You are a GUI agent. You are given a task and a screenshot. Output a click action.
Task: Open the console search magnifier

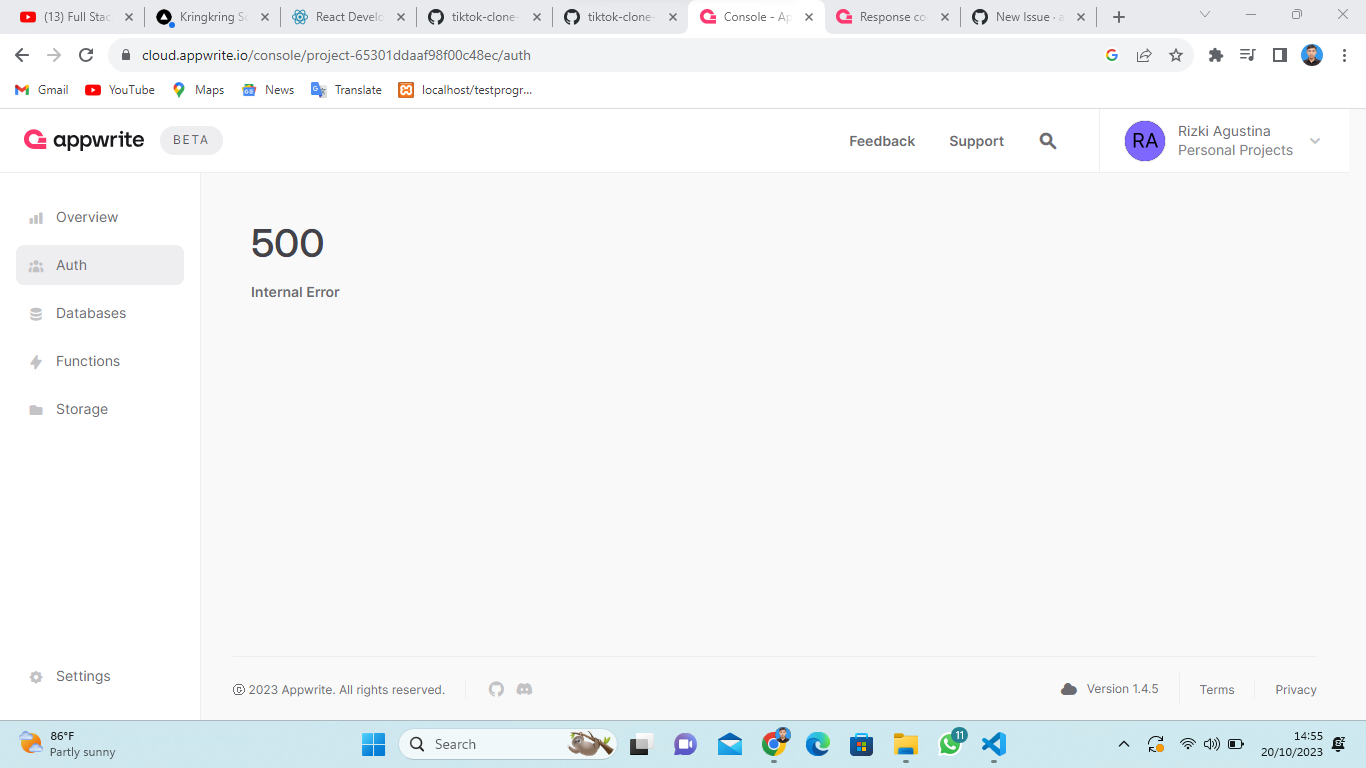tap(1047, 141)
